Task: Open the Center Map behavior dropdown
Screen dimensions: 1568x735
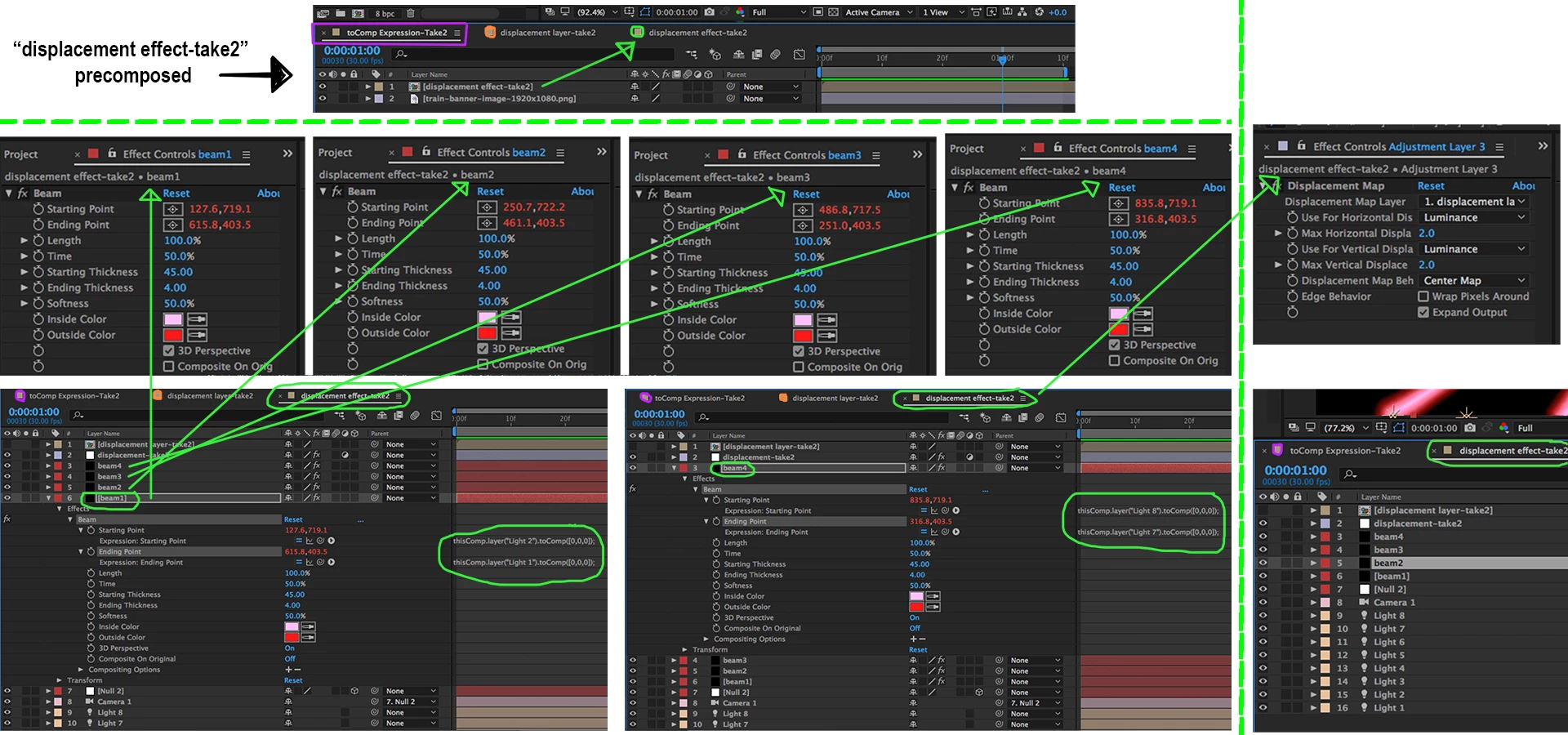Action: click(x=1474, y=281)
